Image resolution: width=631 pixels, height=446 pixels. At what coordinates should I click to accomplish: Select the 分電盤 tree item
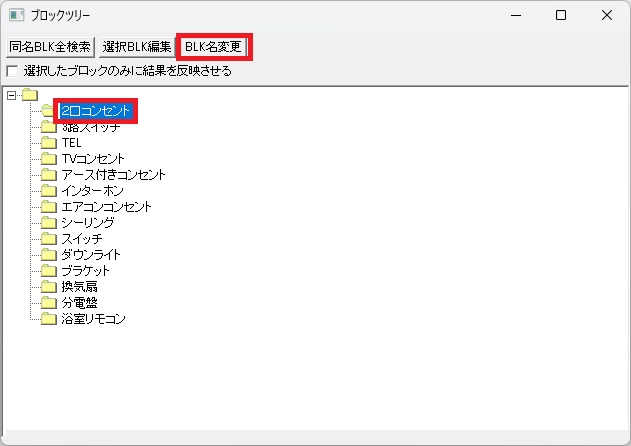point(79,303)
